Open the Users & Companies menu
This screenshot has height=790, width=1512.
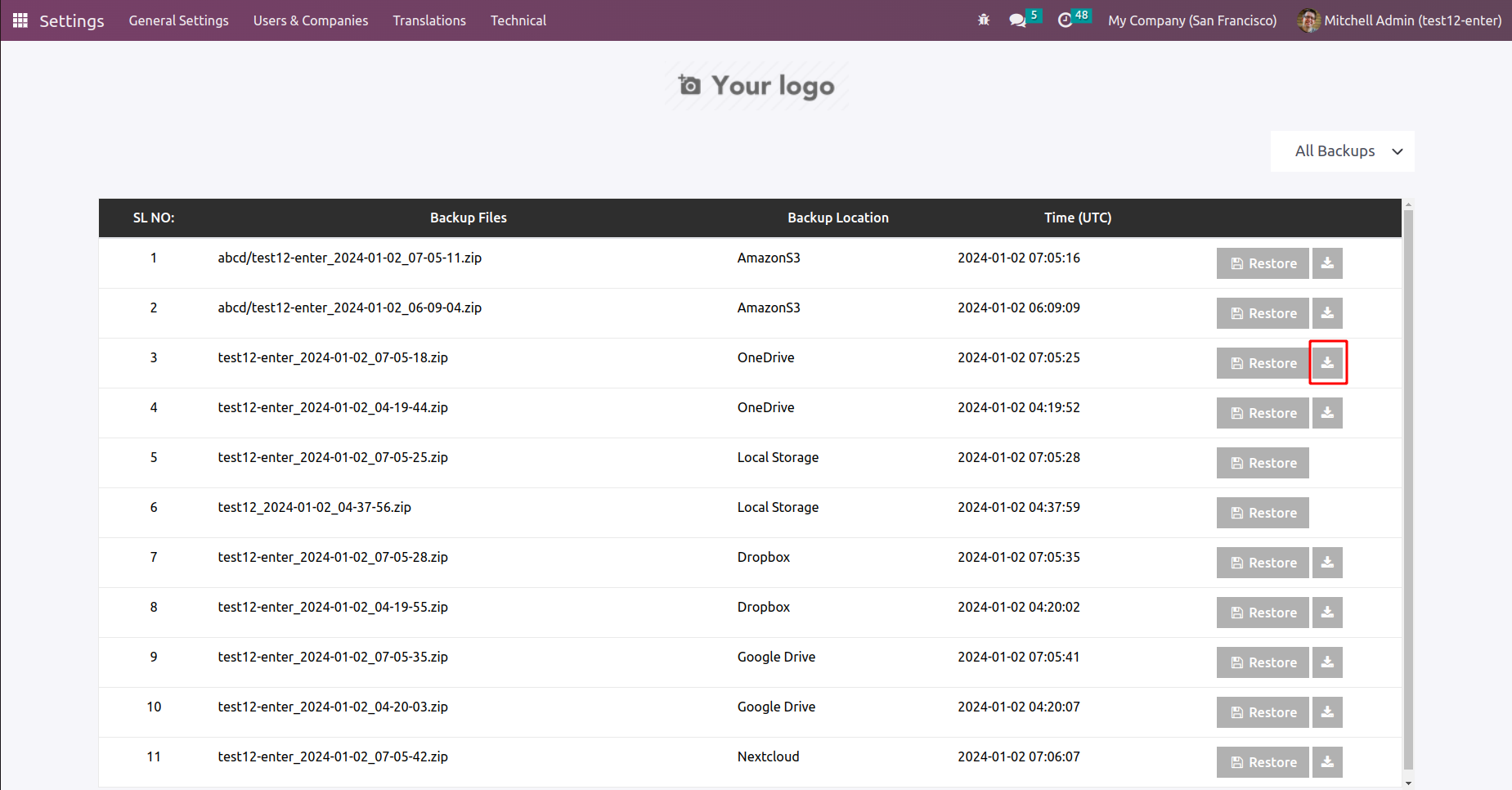click(x=311, y=20)
